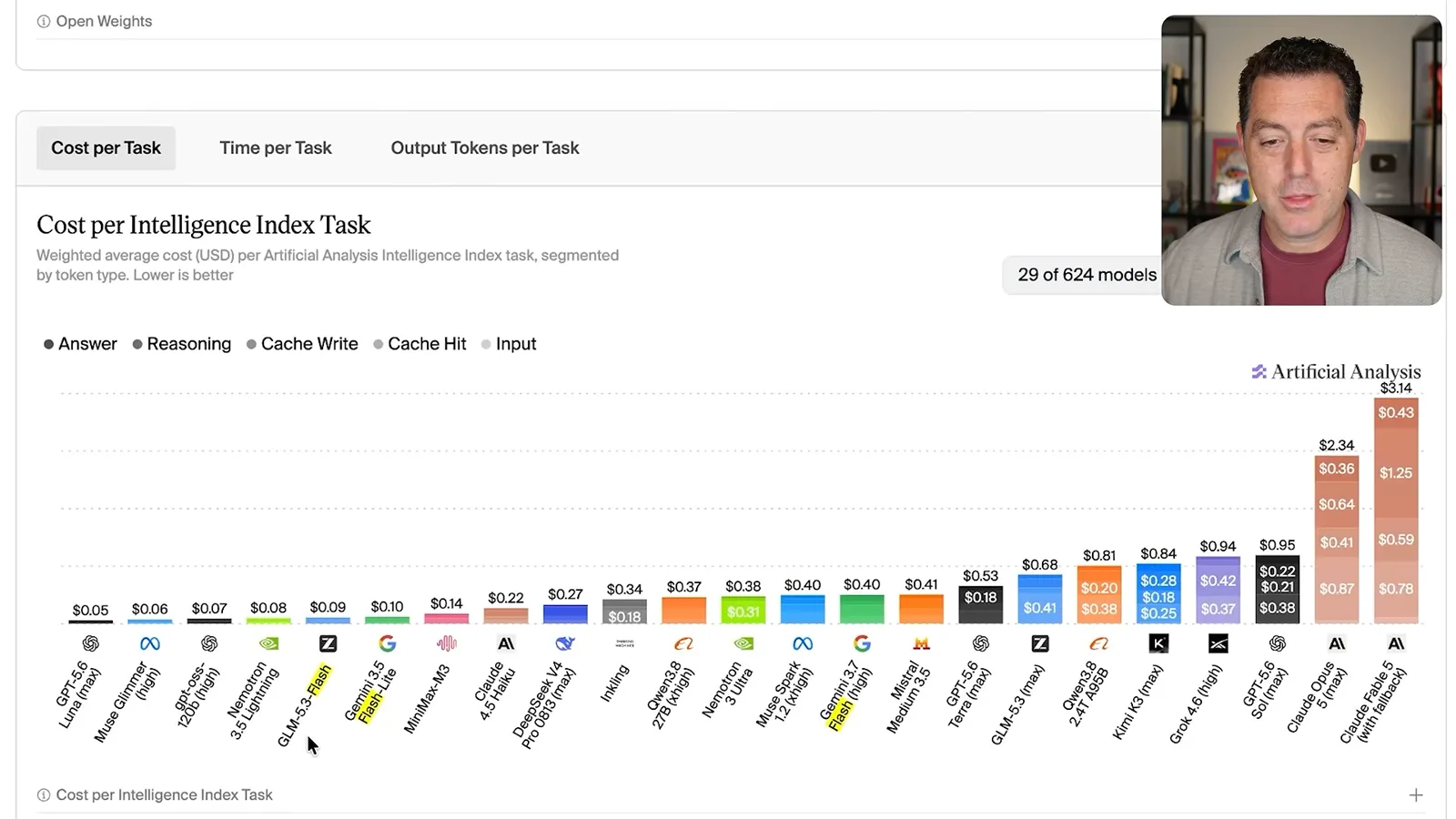The image size is (1456, 819).
Task: Open the 29 of 624 models selector
Action: tap(1081, 275)
